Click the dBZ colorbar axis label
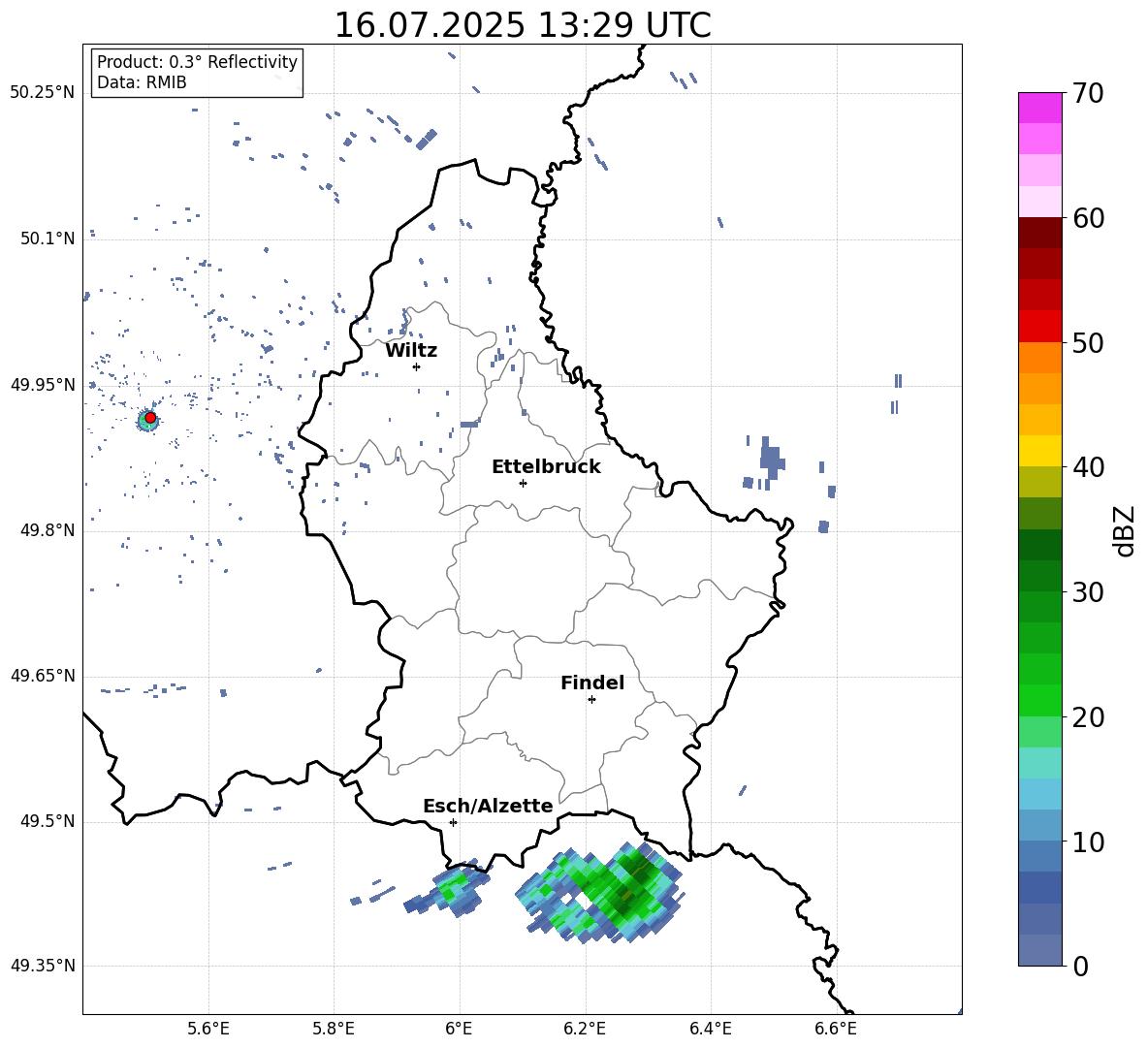1148x1048 pixels. click(x=1125, y=530)
